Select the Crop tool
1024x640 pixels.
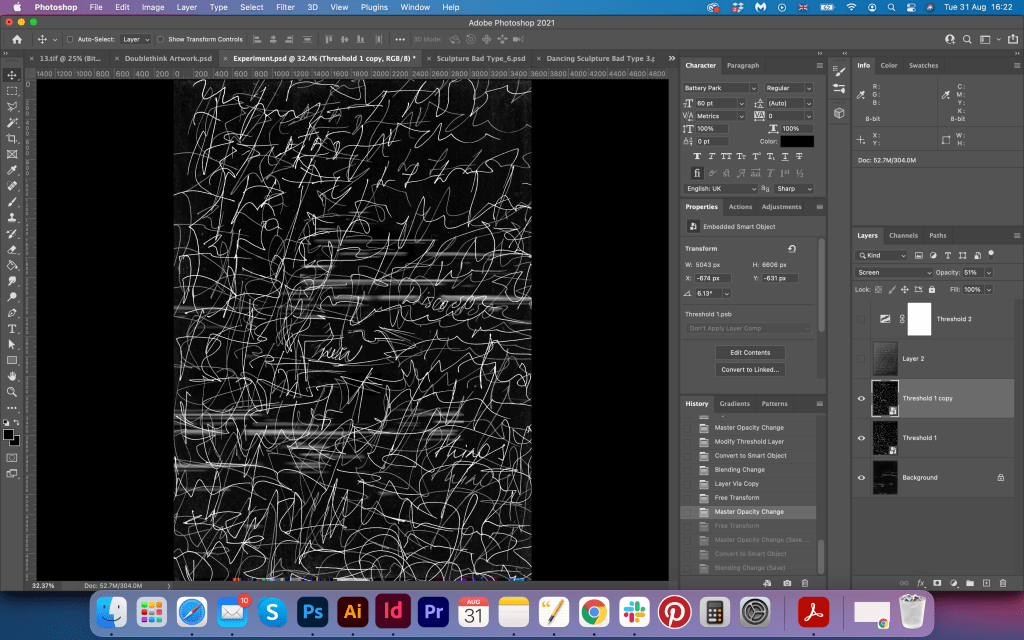12,138
